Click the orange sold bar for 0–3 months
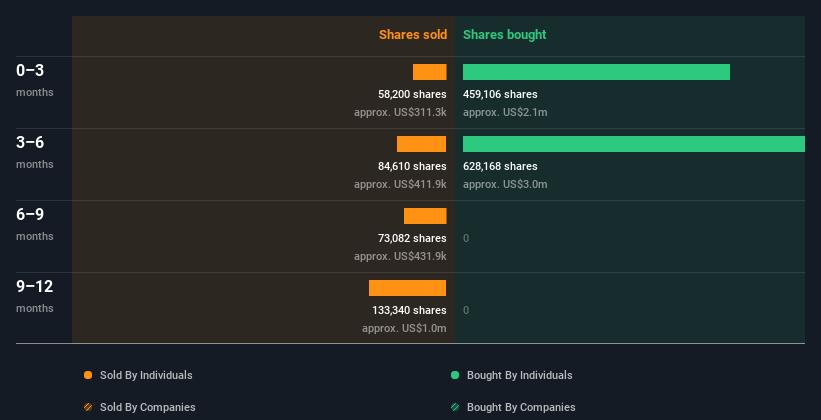 point(430,72)
